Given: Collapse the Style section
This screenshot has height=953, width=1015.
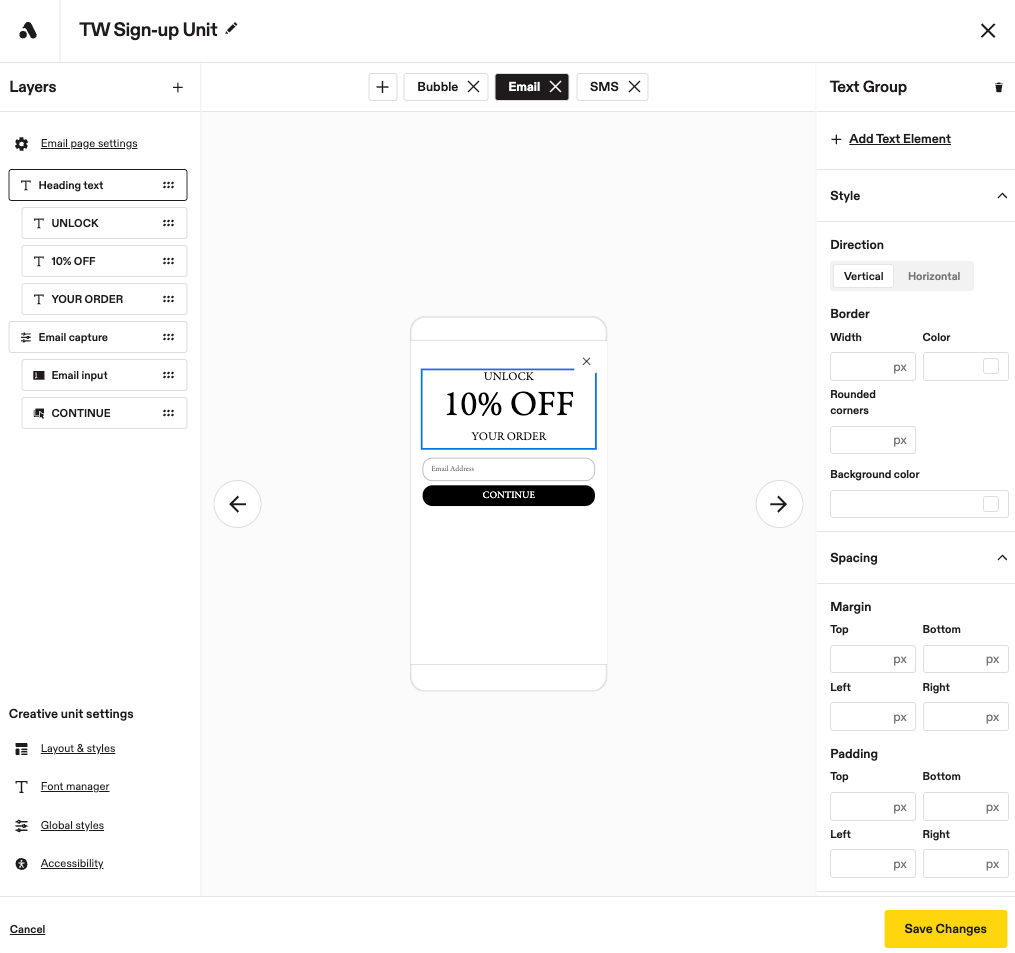Looking at the screenshot, I should [x=1001, y=196].
